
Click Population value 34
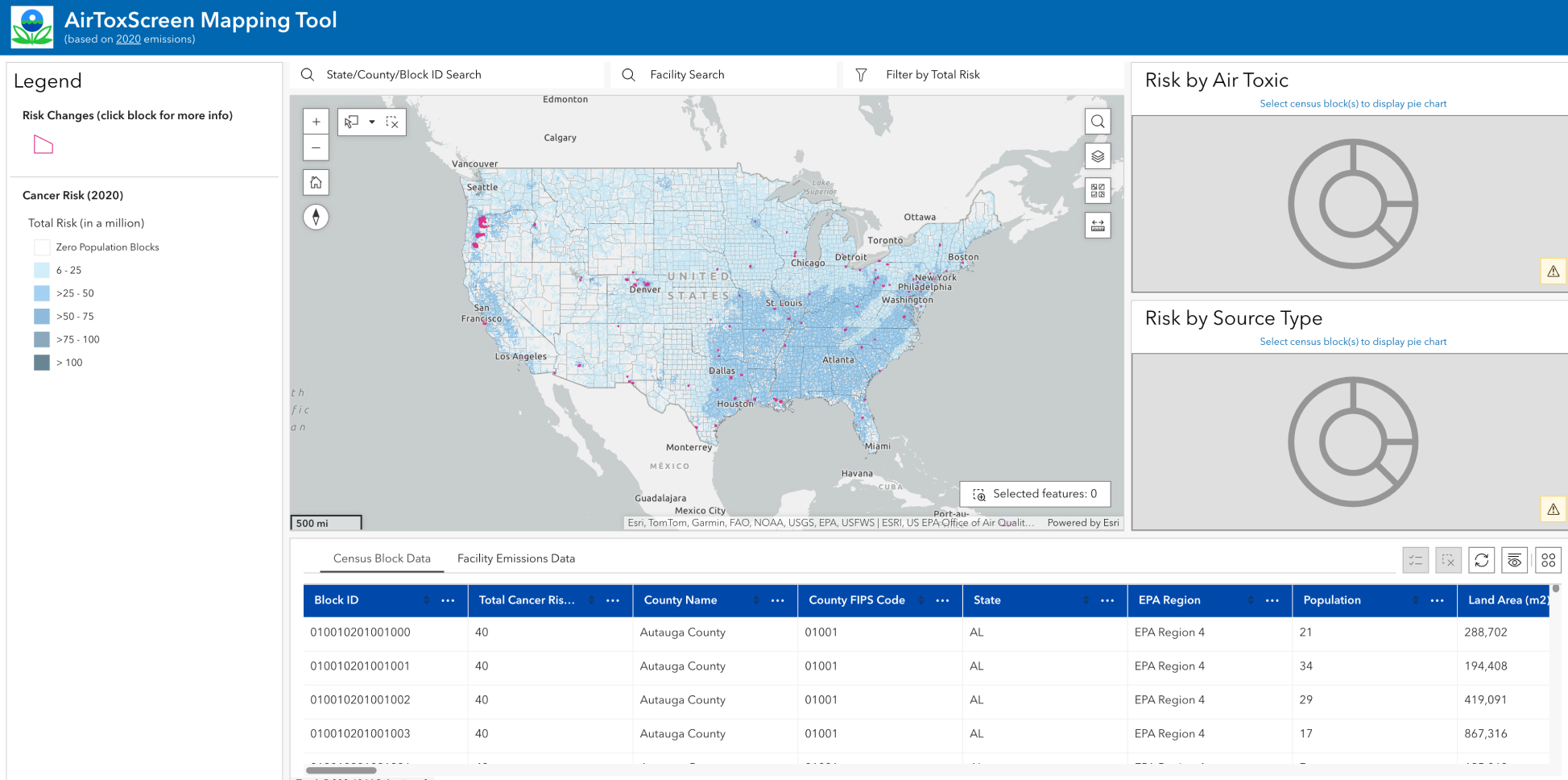1306,666
